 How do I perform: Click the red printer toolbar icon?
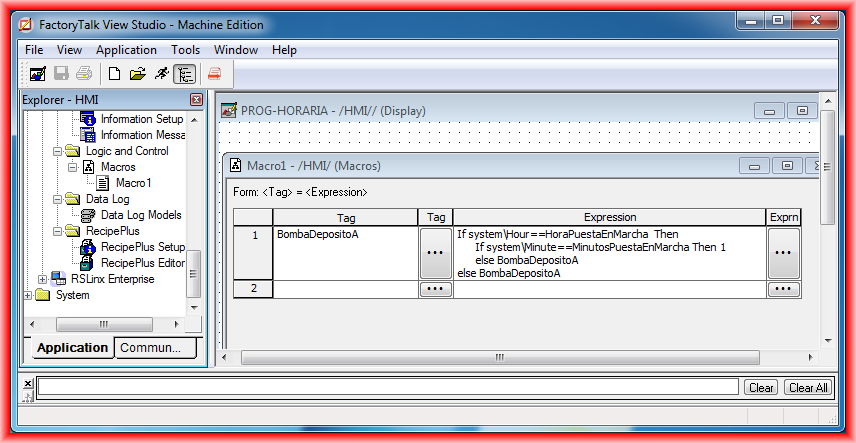pos(214,73)
